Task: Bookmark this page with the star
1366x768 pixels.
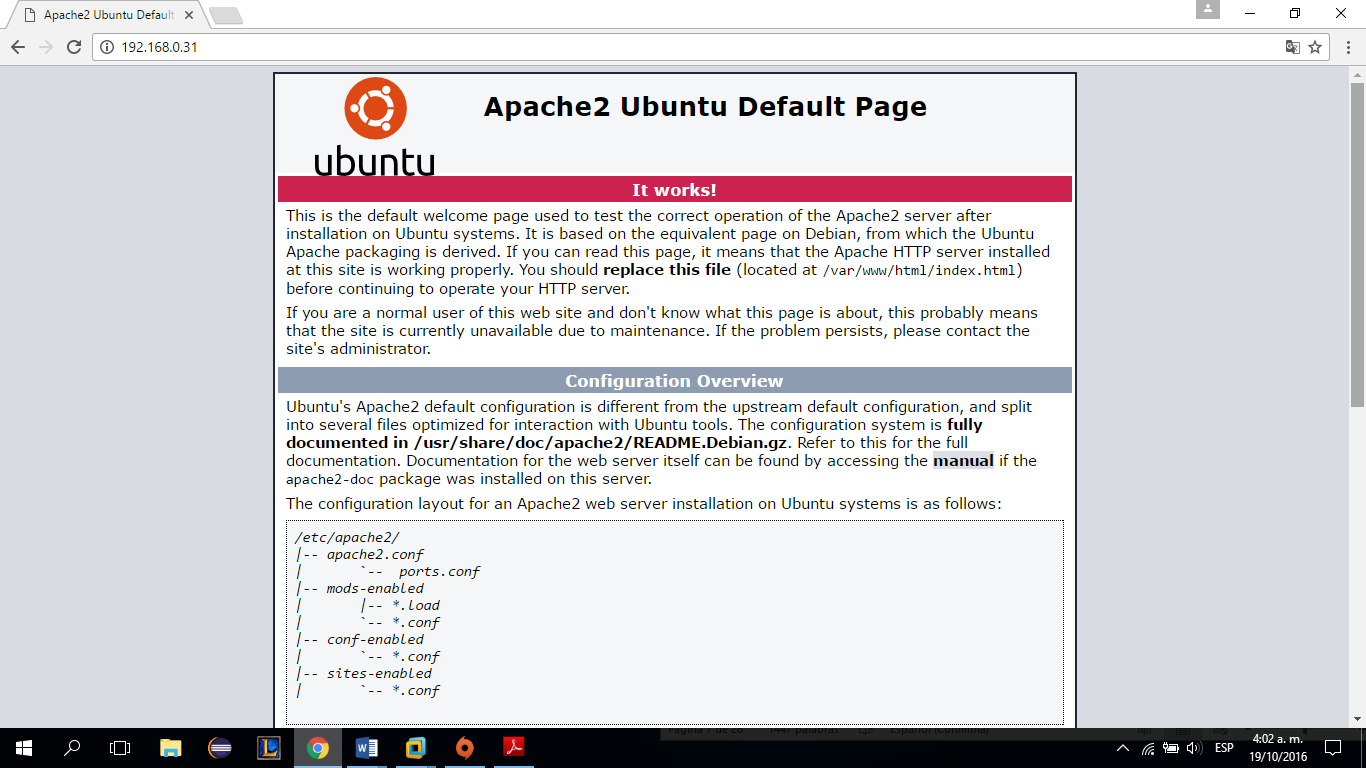Action: tap(1315, 47)
